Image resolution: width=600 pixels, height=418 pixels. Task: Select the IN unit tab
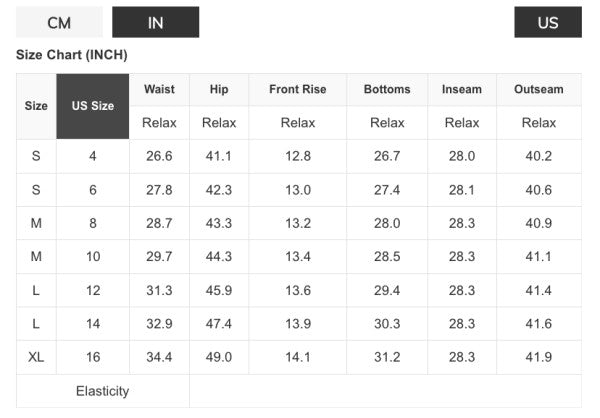[155, 22]
